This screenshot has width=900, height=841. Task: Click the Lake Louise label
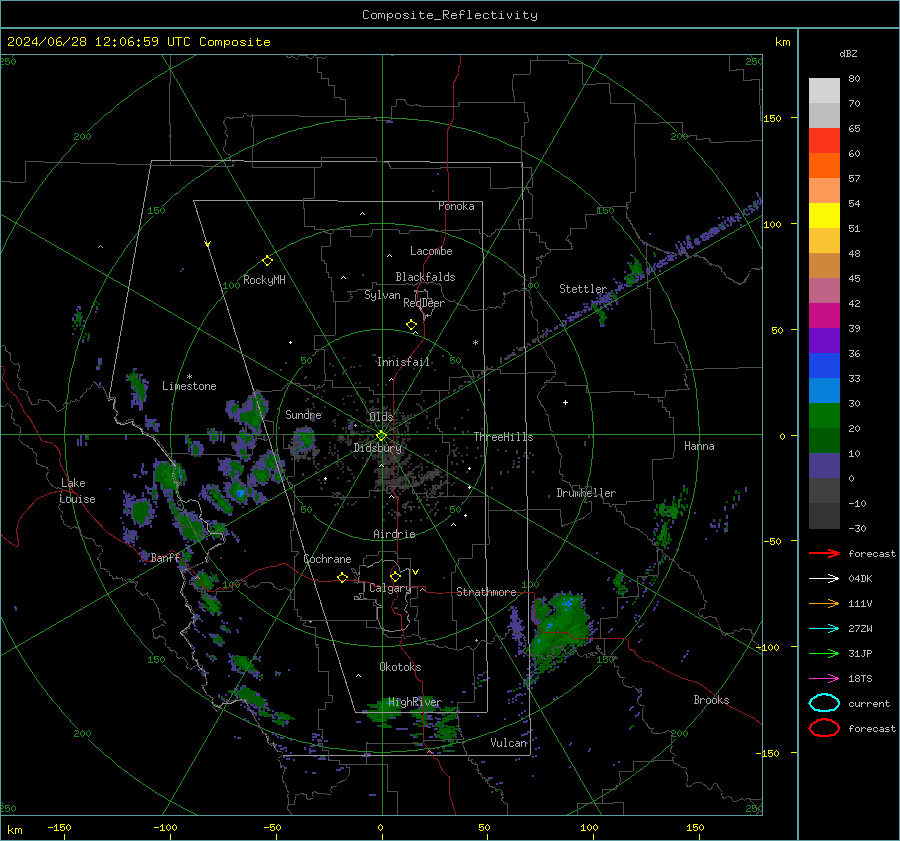tap(77, 491)
